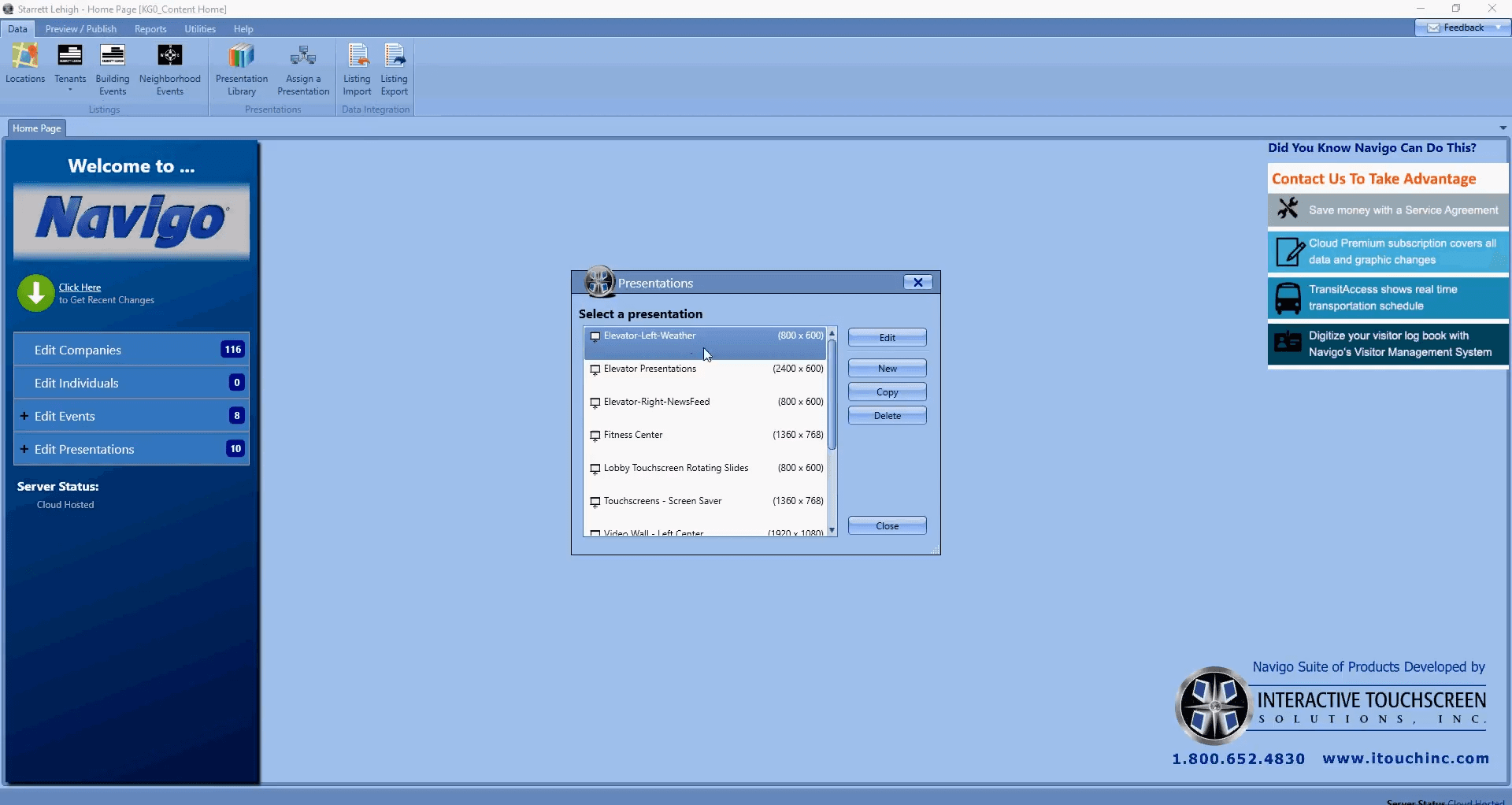Expand the Edit Events section
Screen dimensions: 1512x805
(24, 416)
